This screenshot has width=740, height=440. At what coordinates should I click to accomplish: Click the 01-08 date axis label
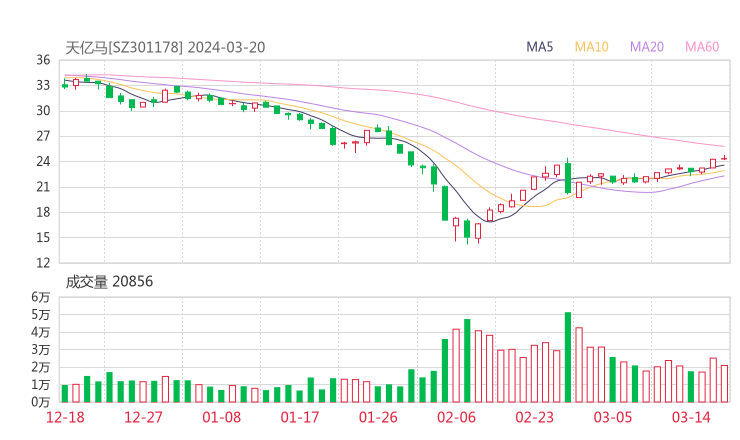click(x=221, y=417)
